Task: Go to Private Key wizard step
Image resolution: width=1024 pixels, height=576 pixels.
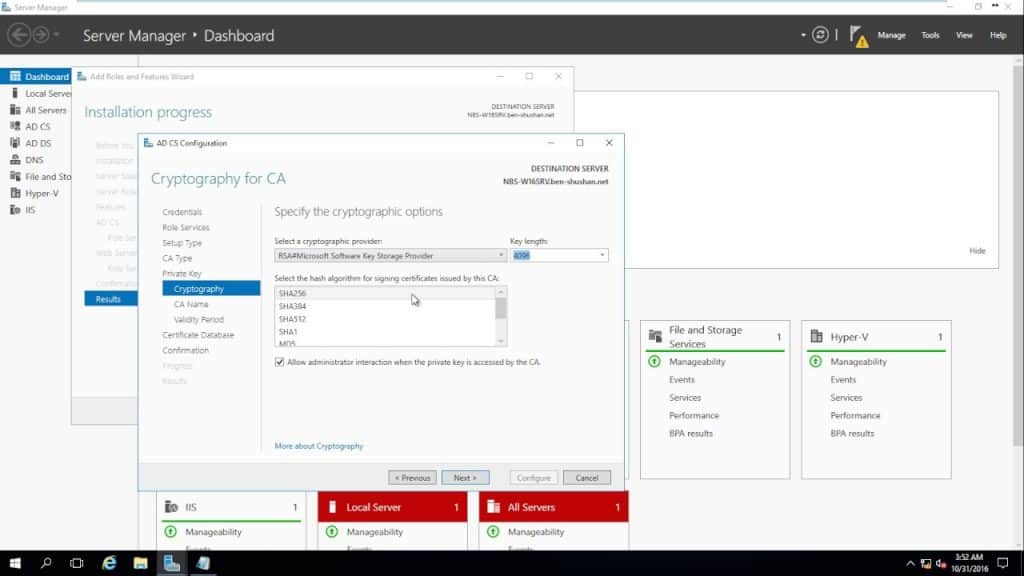Action: pos(182,274)
